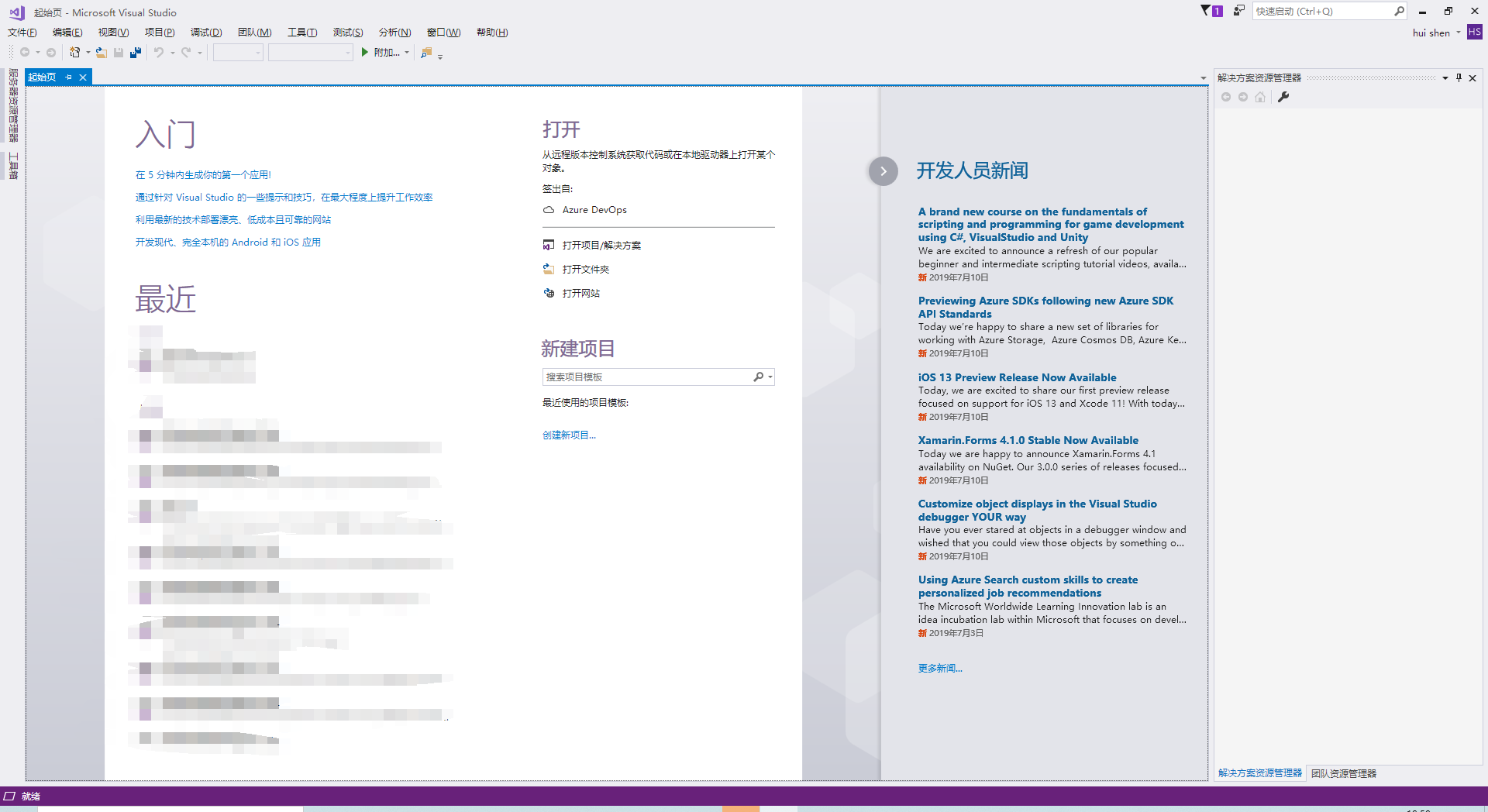Click the navigate forward toolbar arrow
The width and height of the screenshot is (1488, 812).
pos(51,53)
